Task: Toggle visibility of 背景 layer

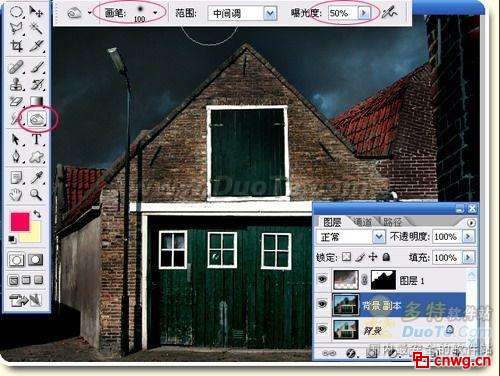Action: (322, 329)
